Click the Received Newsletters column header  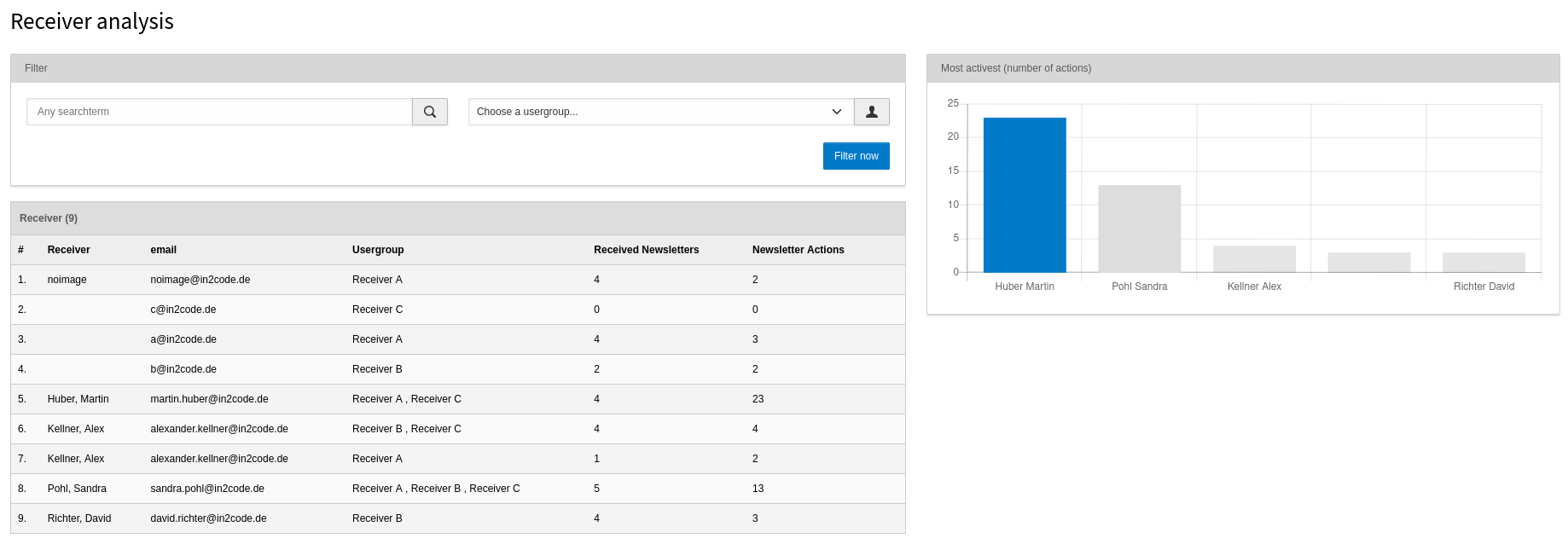(x=646, y=250)
